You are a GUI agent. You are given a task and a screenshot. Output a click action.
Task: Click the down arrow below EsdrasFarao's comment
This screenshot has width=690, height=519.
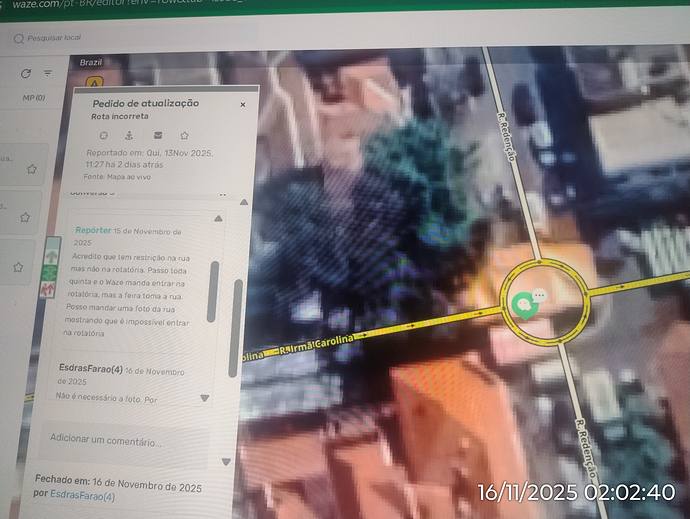[205, 397]
